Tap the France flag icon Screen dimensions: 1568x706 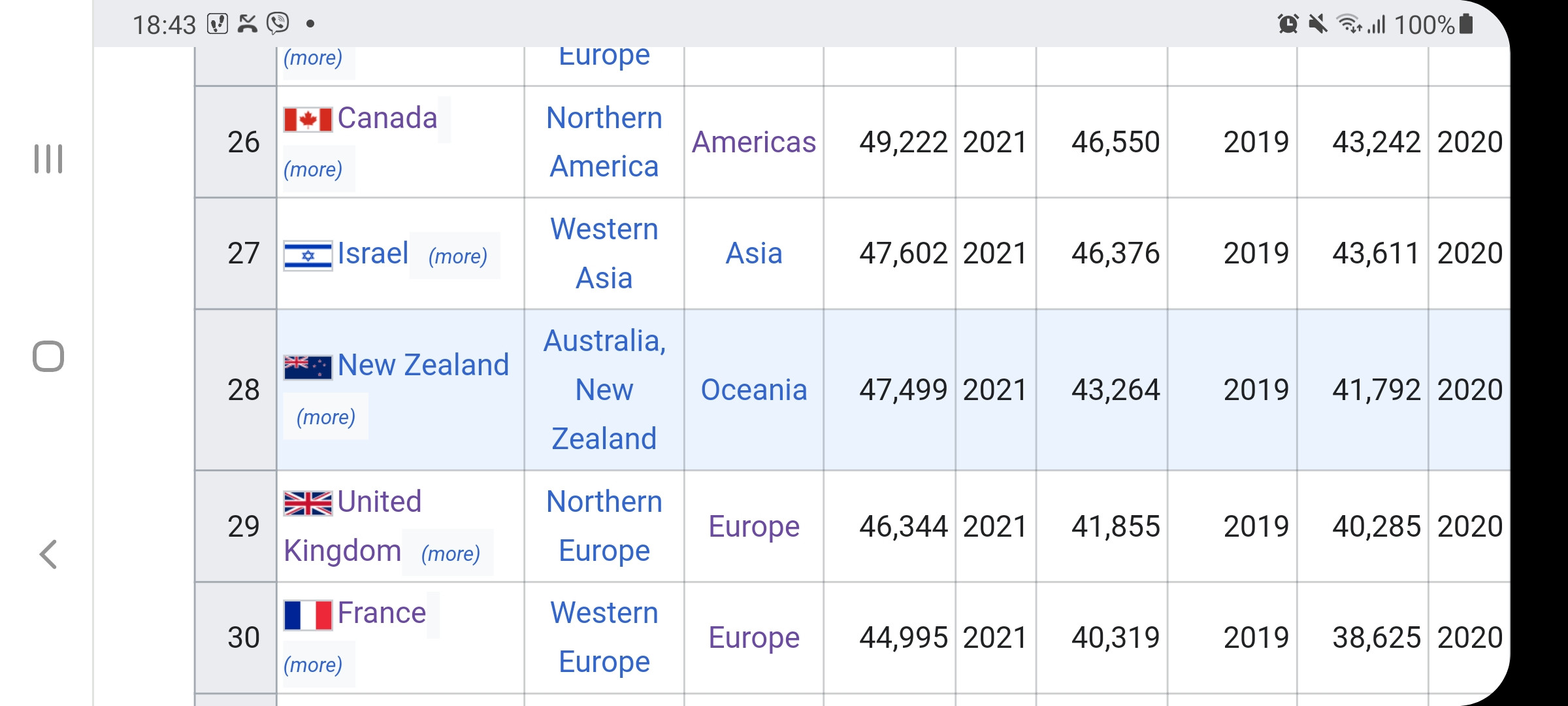point(308,615)
